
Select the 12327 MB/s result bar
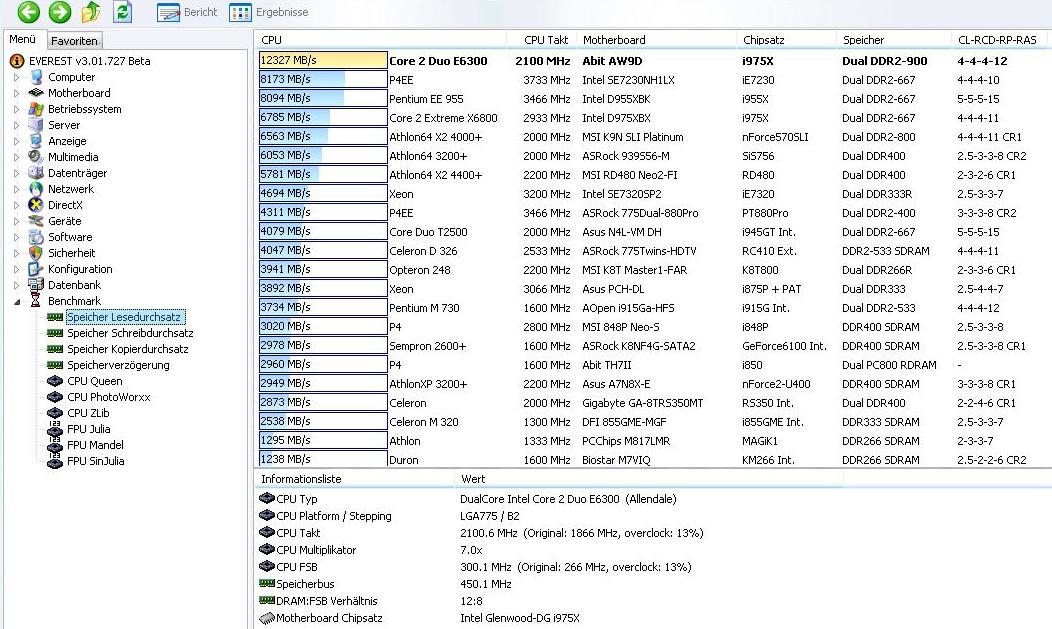pos(323,60)
